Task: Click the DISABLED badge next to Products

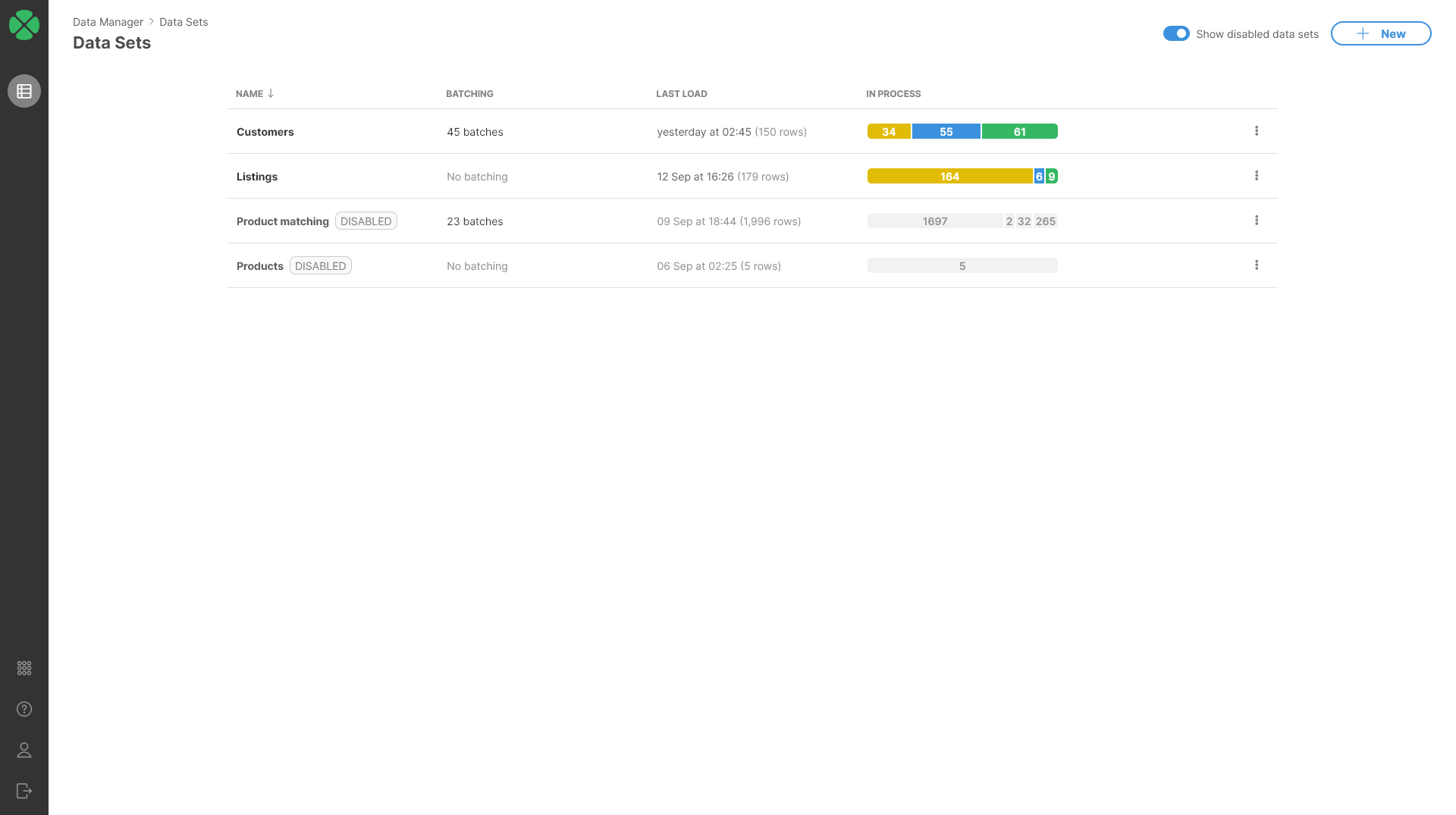Action: tap(320, 265)
